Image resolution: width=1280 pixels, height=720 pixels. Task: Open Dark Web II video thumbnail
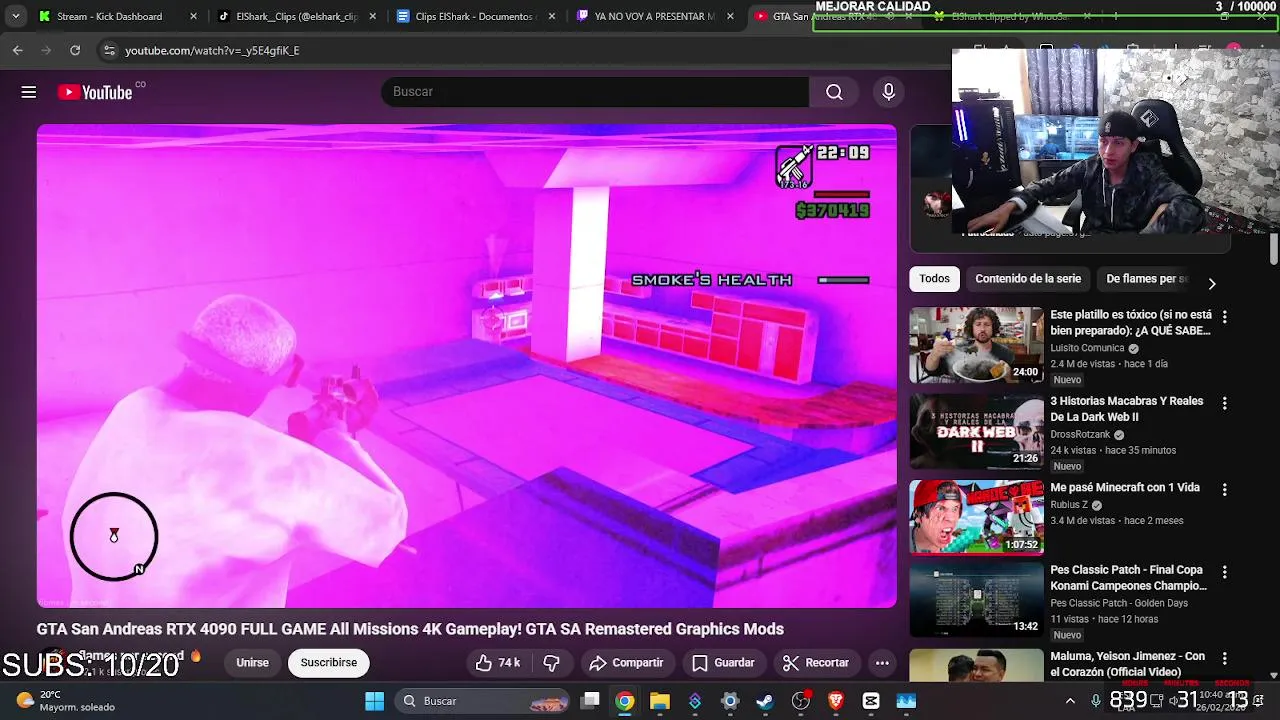point(976,432)
